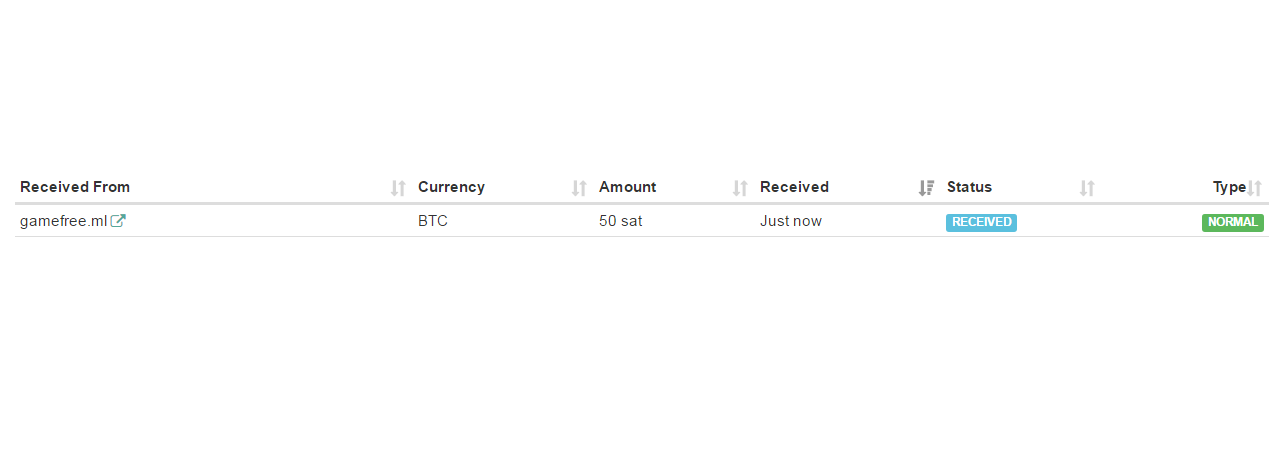Viewport: 1275px width, 472px height.
Task: Click the Received column header text
Action: 794,187
